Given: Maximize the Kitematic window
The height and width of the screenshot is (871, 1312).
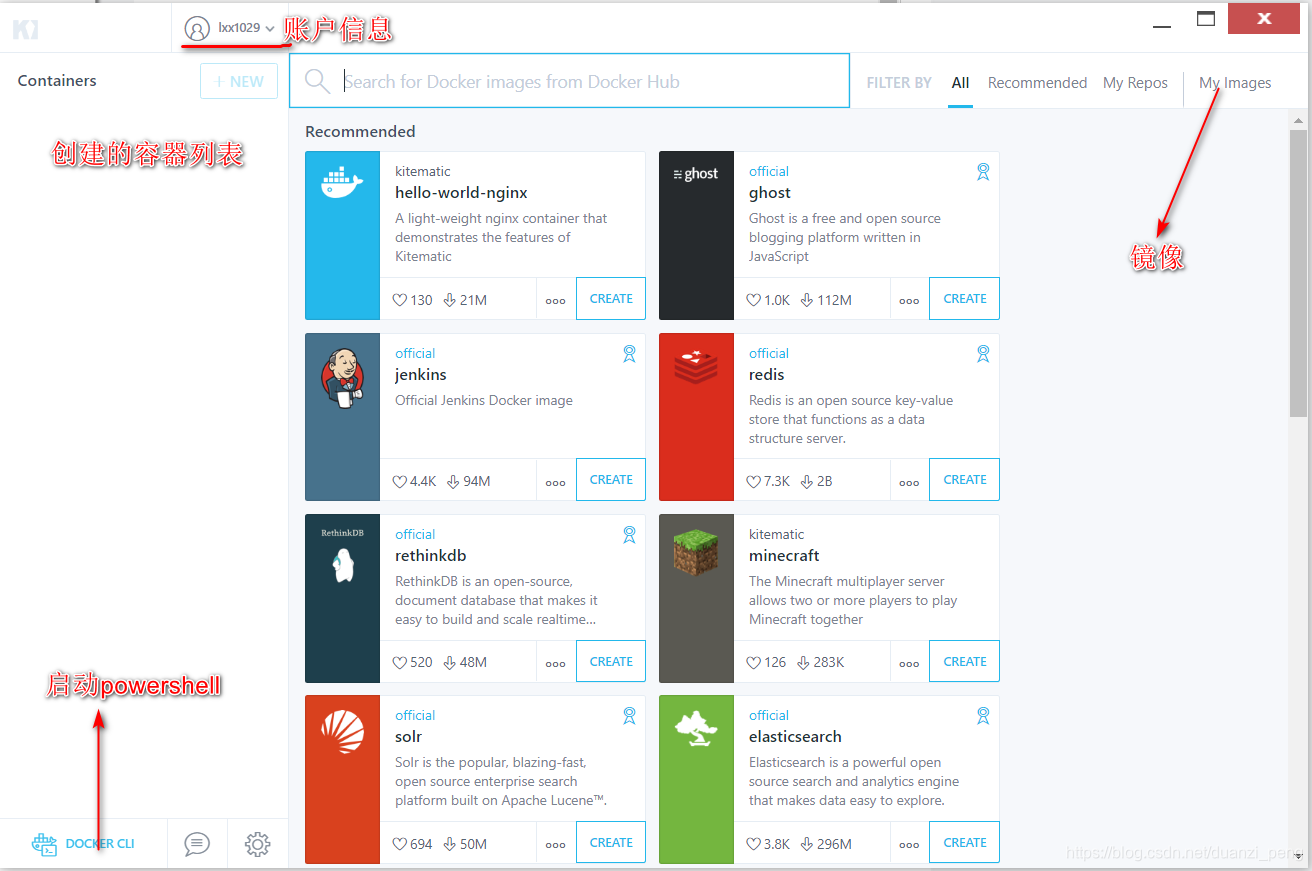Looking at the screenshot, I should point(1206,19).
